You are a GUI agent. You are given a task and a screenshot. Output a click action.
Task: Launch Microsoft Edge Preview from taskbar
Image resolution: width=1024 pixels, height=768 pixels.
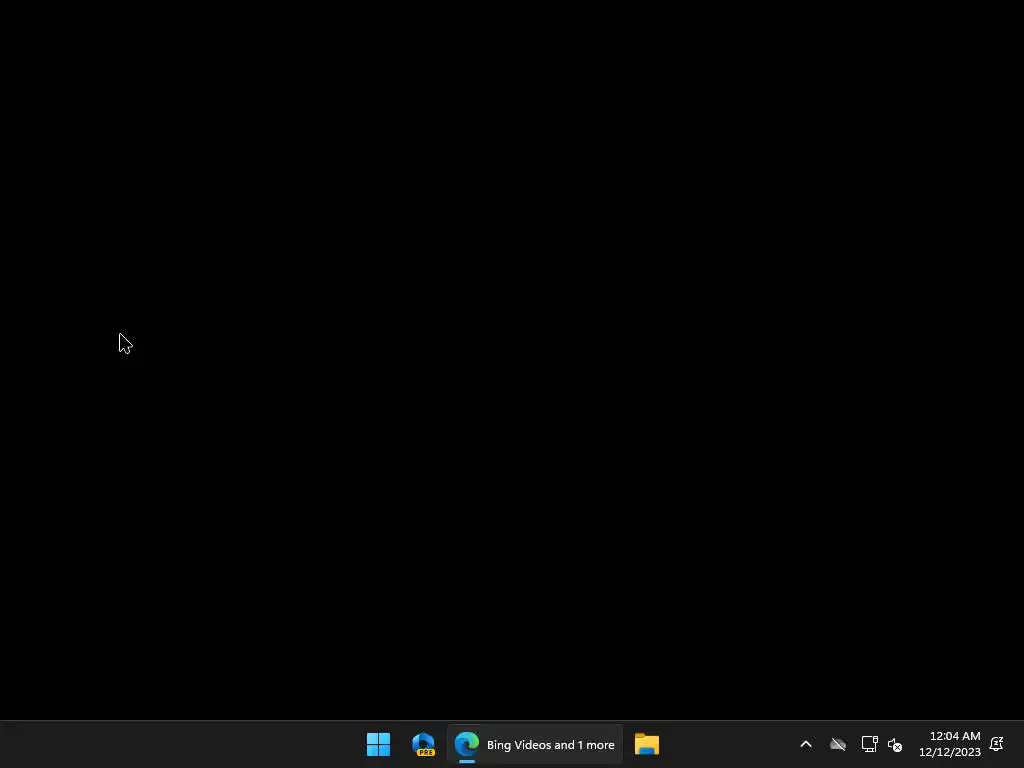423,744
